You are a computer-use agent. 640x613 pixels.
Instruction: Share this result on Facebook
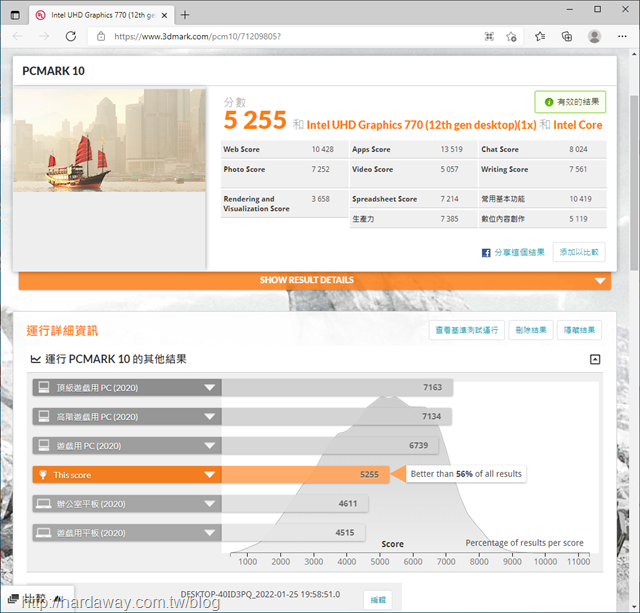(x=519, y=252)
